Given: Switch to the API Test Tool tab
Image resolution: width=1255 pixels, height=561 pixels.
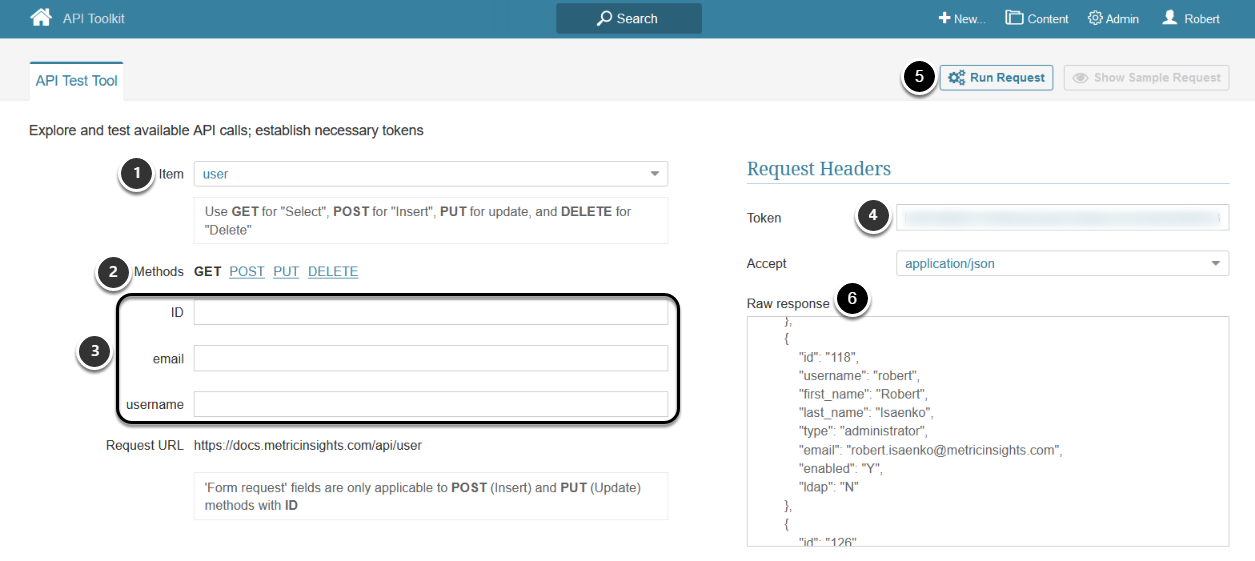Looking at the screenshot, I should [x=77, y=81].
